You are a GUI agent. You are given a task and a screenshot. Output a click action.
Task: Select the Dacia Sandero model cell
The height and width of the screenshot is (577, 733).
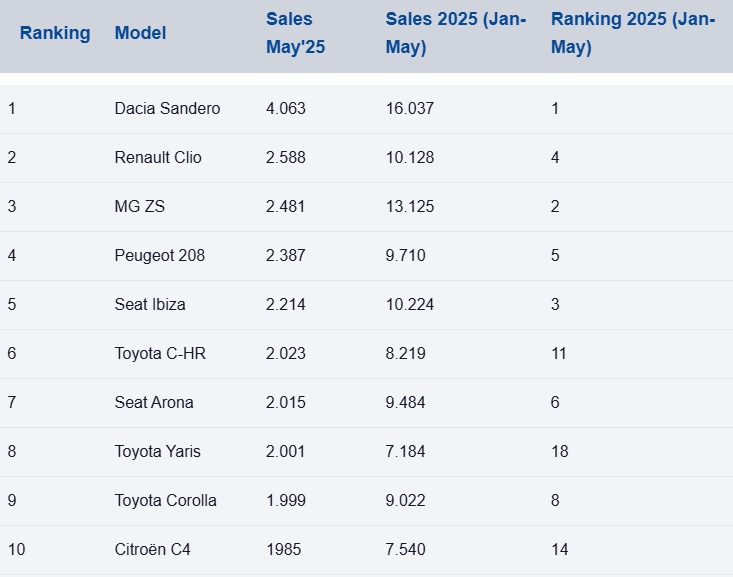coord(167,108)
